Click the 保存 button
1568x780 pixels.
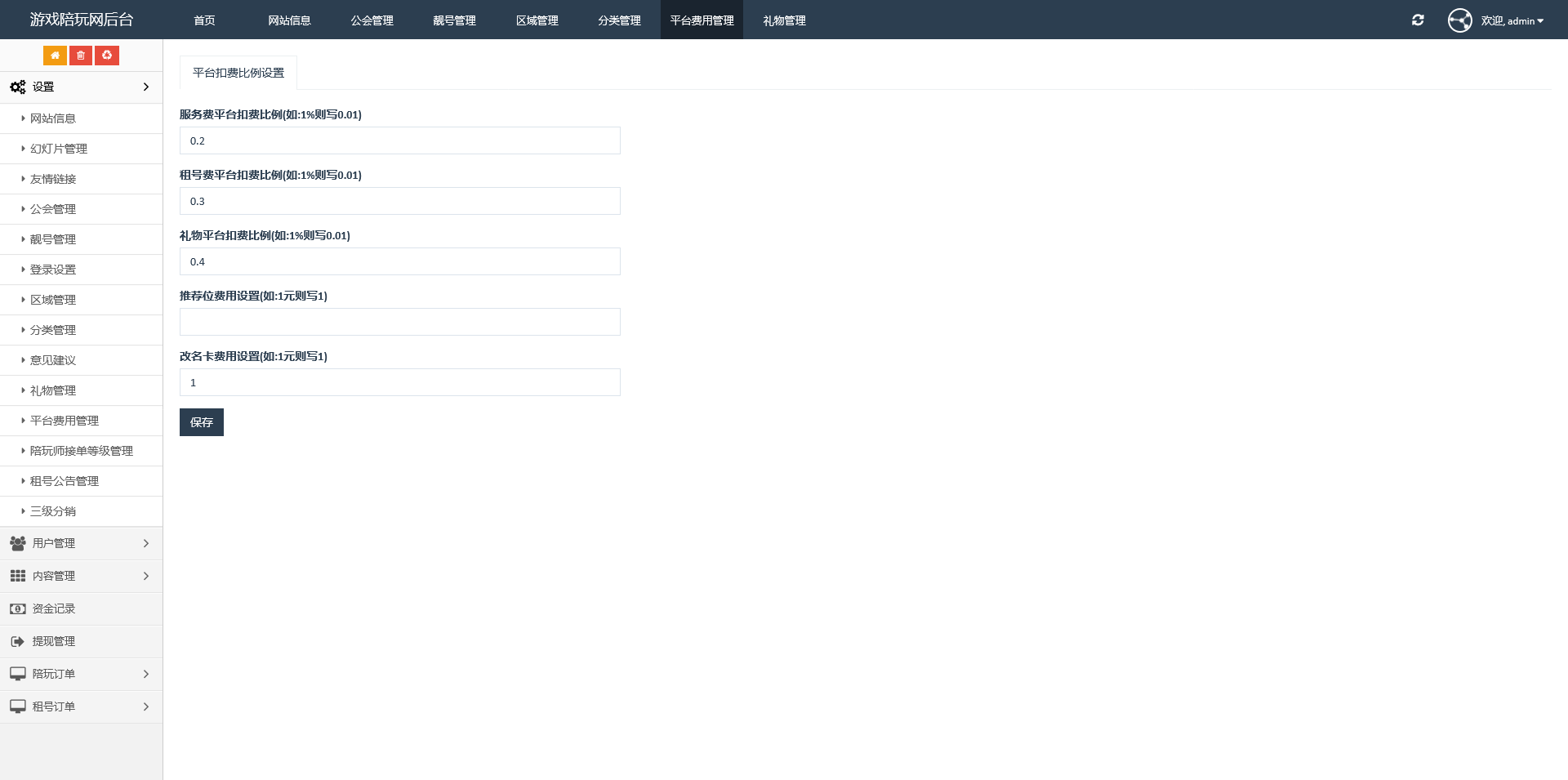pyautogui.click(x=202, y=422)
